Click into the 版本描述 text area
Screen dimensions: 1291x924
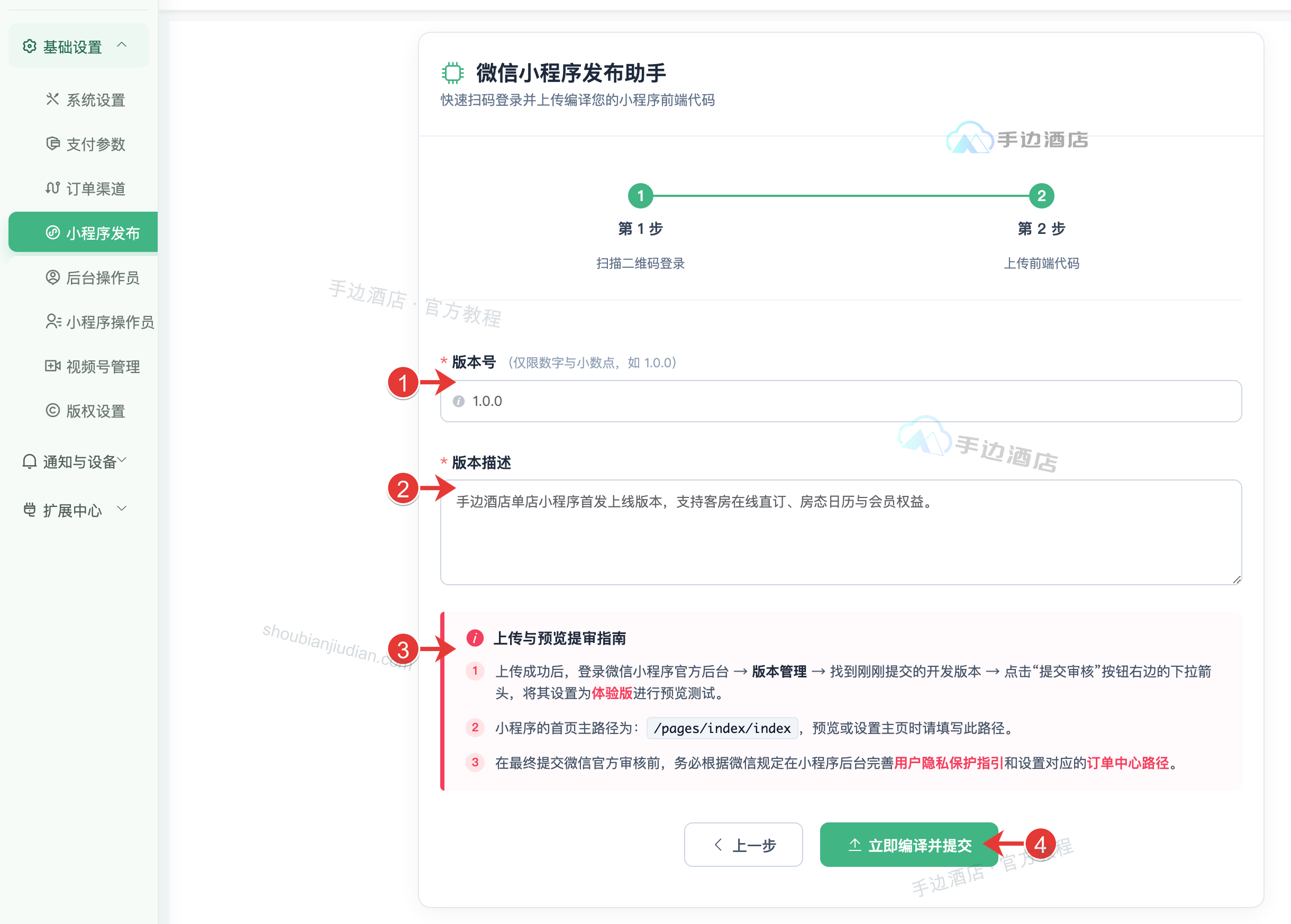[841, 532]
